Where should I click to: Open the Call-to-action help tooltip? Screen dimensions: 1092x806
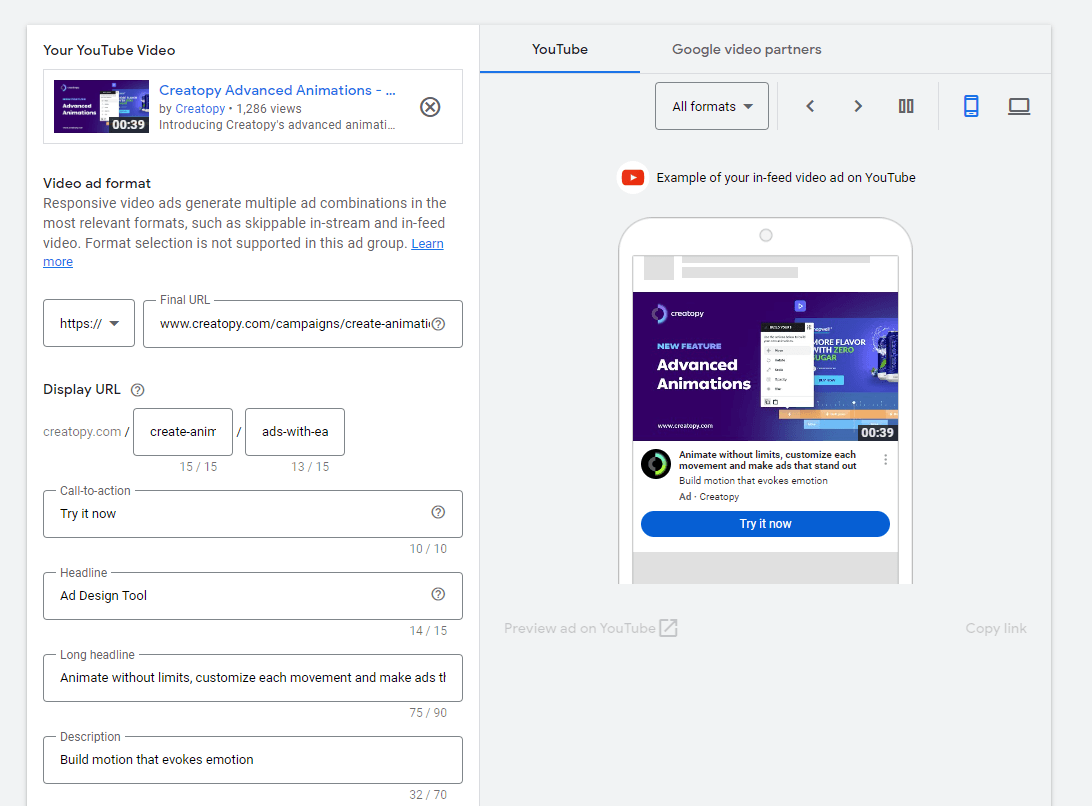pyautogui.click(x=437, y=511)
